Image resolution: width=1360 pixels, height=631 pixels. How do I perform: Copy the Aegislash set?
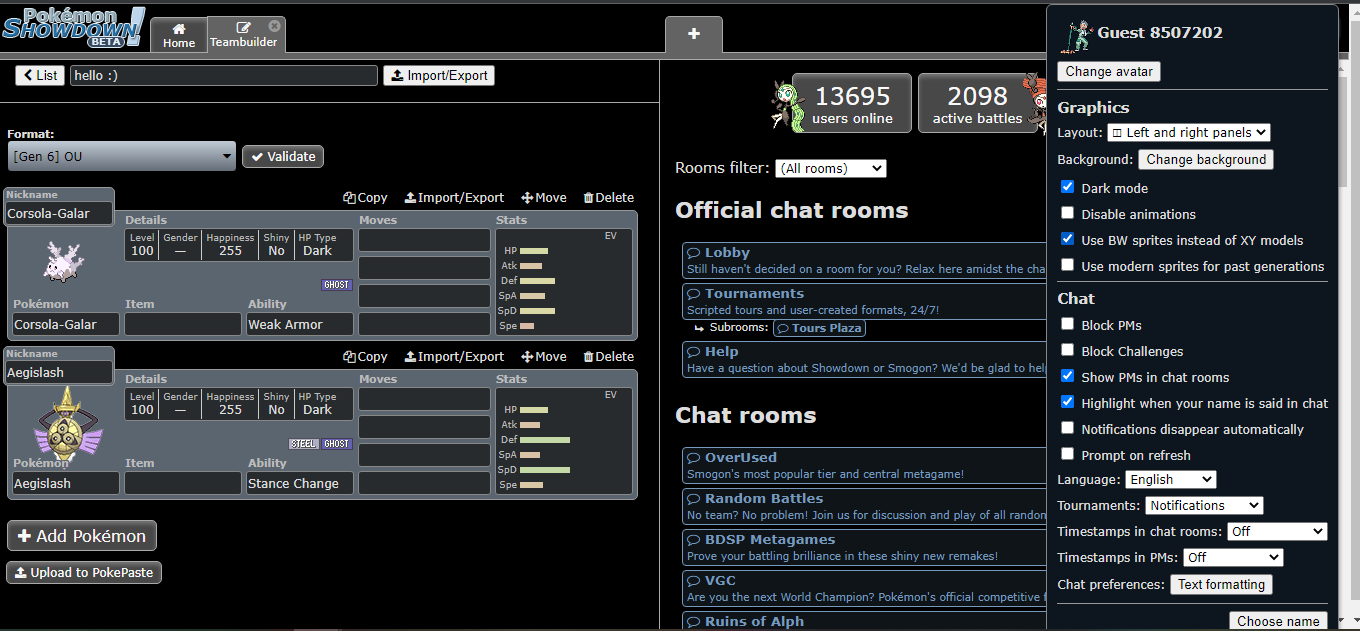pos(365,357)
